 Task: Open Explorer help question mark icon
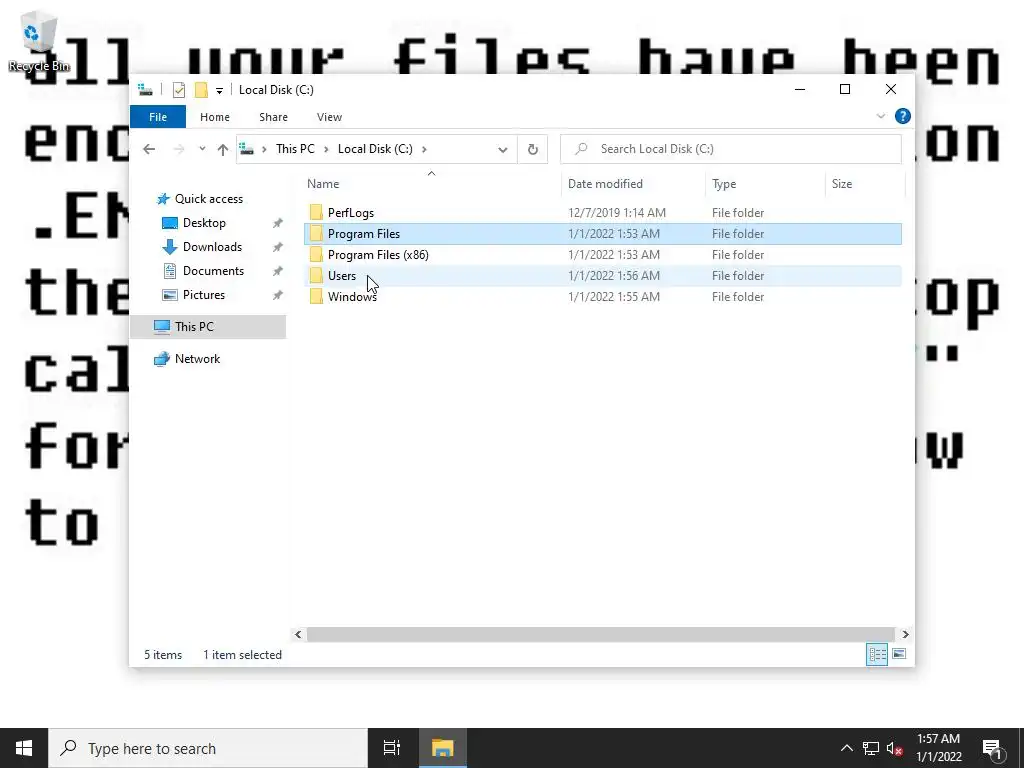click(x=903, y=116)
